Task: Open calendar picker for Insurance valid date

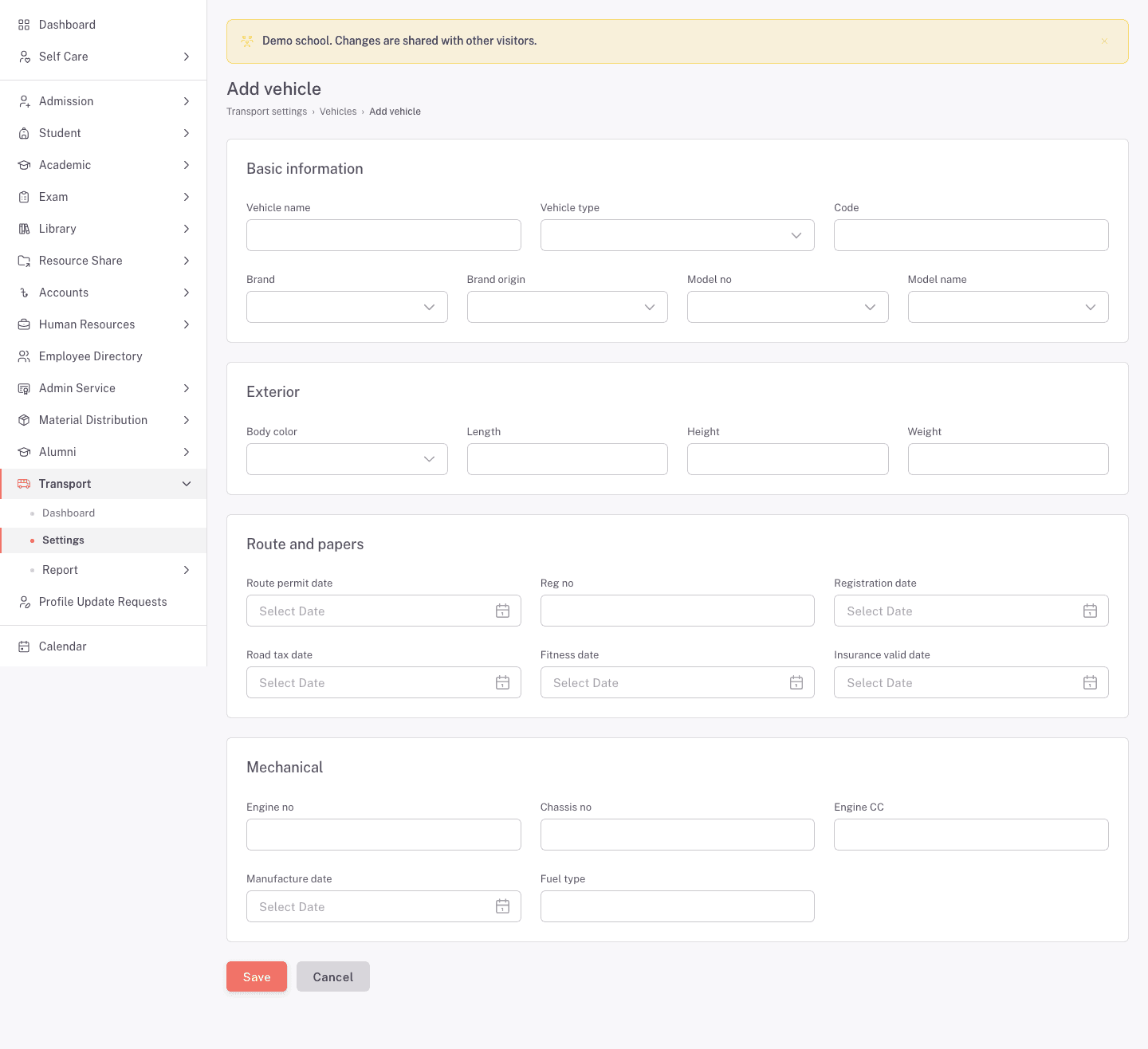Action: tap(1090, 682)
